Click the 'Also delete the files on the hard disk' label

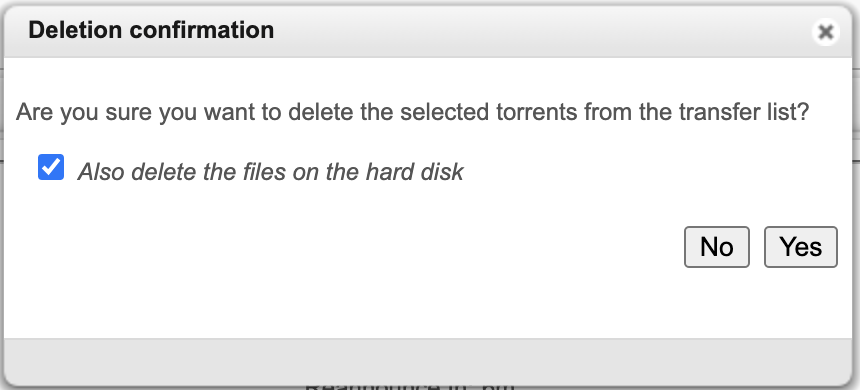click(270, 172)
